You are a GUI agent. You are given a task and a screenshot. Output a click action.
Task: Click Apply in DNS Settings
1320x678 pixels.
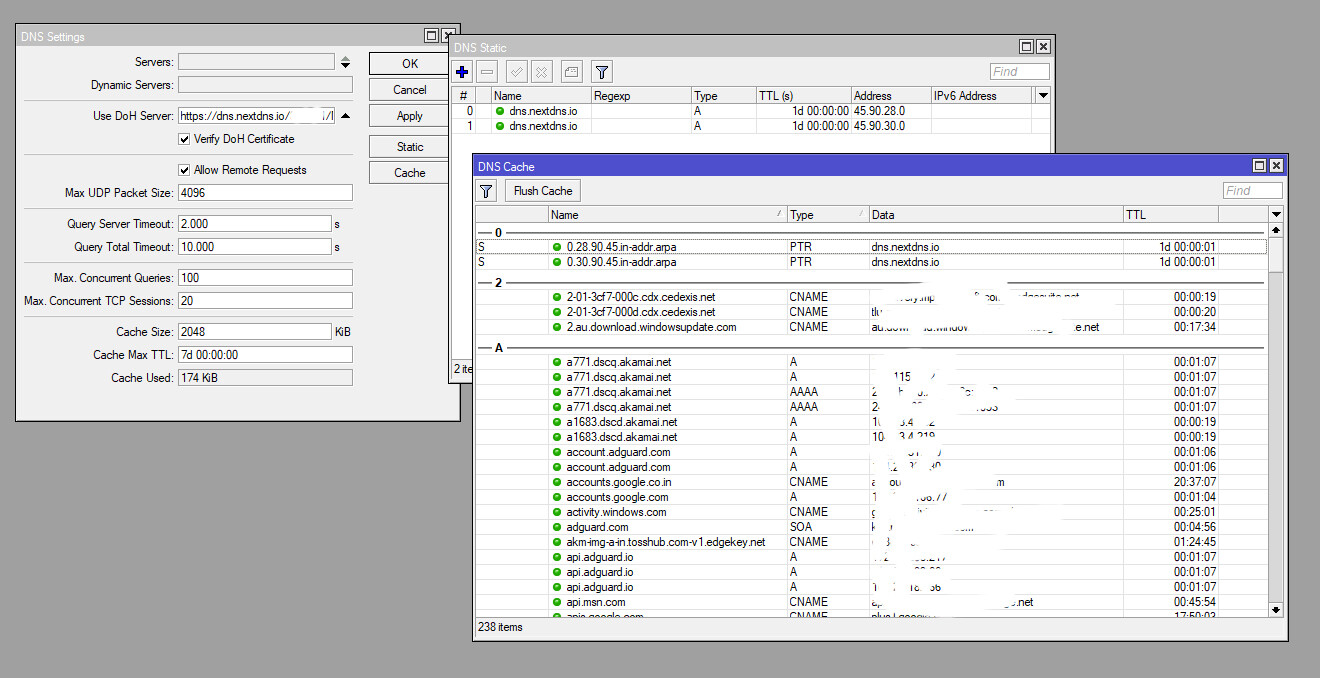[410, 116]
